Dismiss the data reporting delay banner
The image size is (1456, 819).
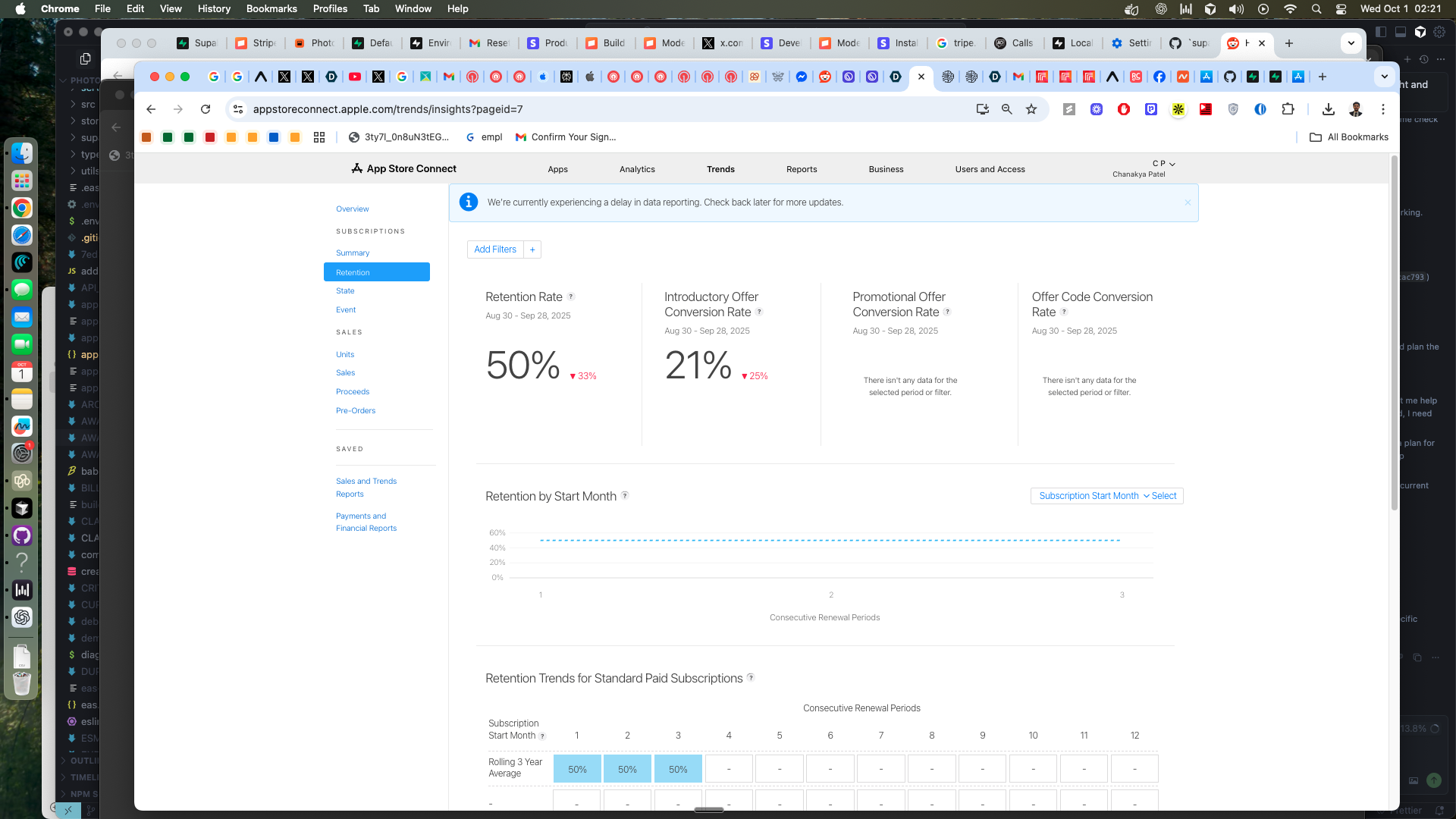(1188, 202)
